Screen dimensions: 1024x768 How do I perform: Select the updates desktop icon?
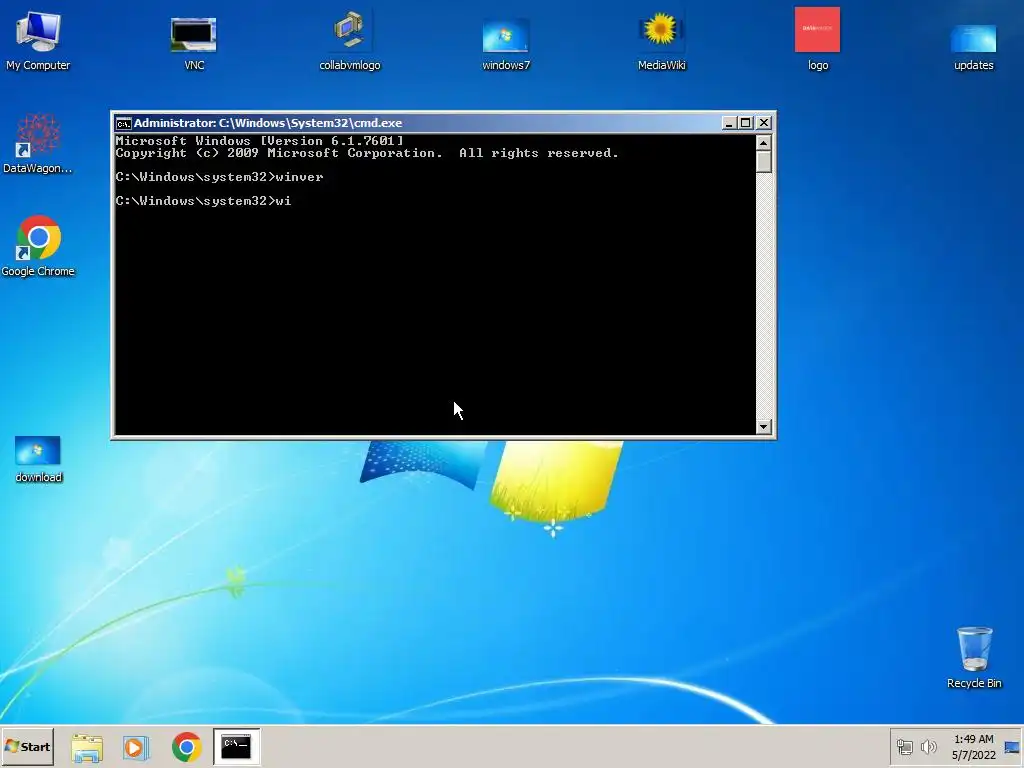coord(973,46)
